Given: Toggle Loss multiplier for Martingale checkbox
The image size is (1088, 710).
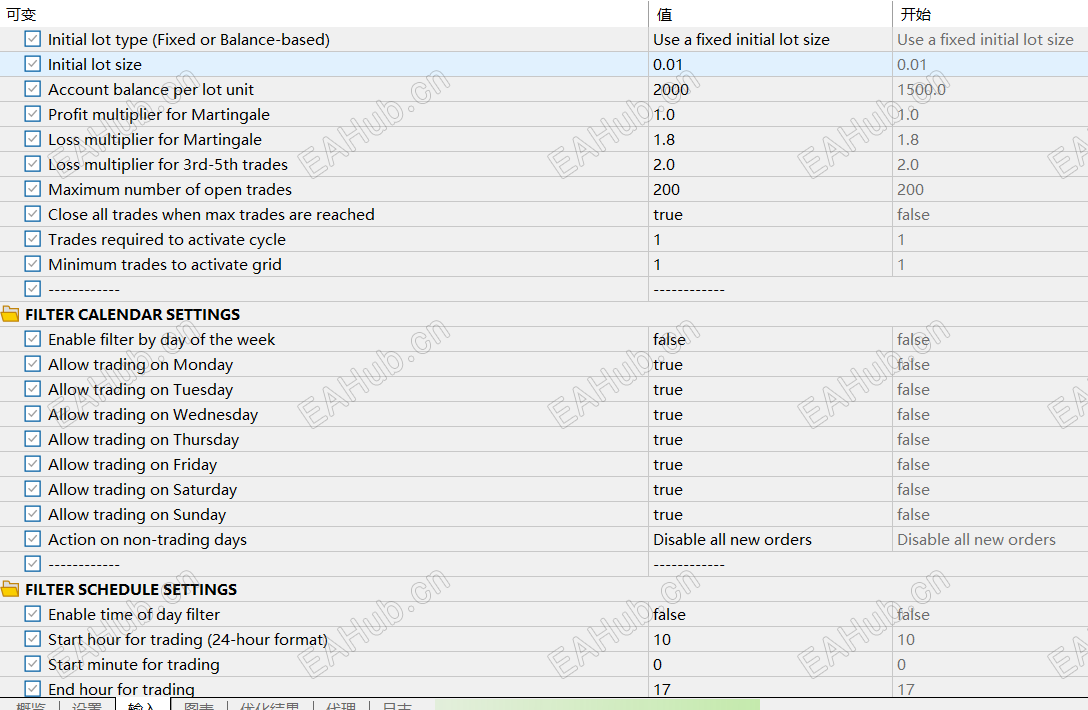Looking at the screenshot, I should pos(33,139).
